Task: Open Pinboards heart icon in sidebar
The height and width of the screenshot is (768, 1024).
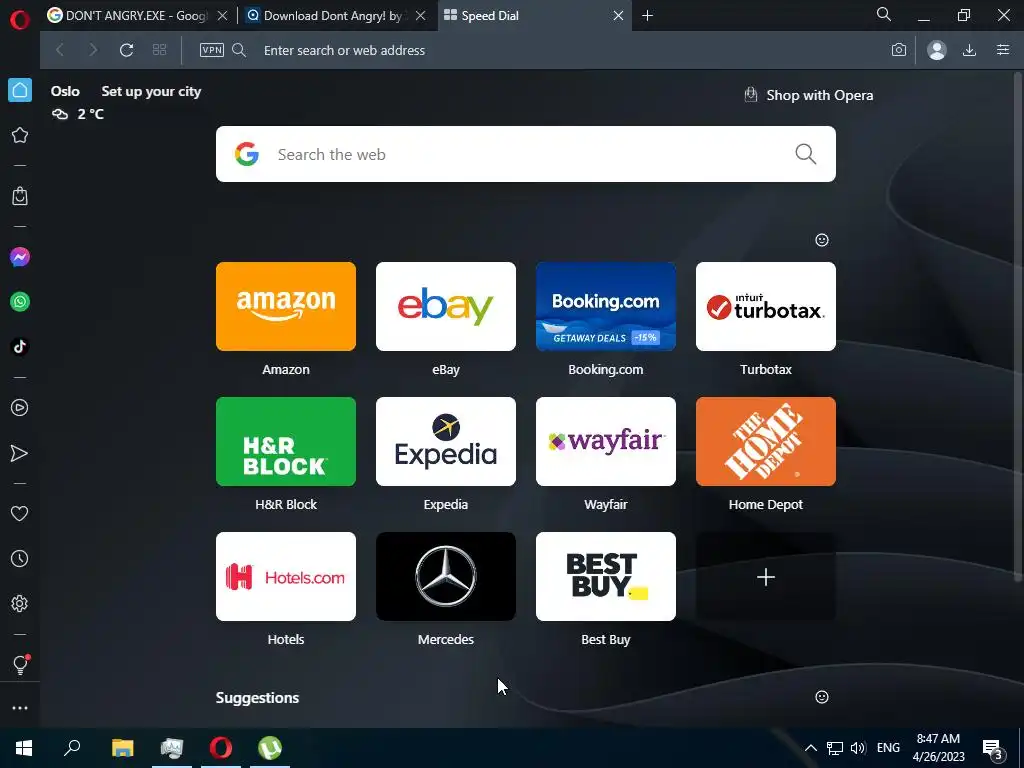Action: [20, 514]
